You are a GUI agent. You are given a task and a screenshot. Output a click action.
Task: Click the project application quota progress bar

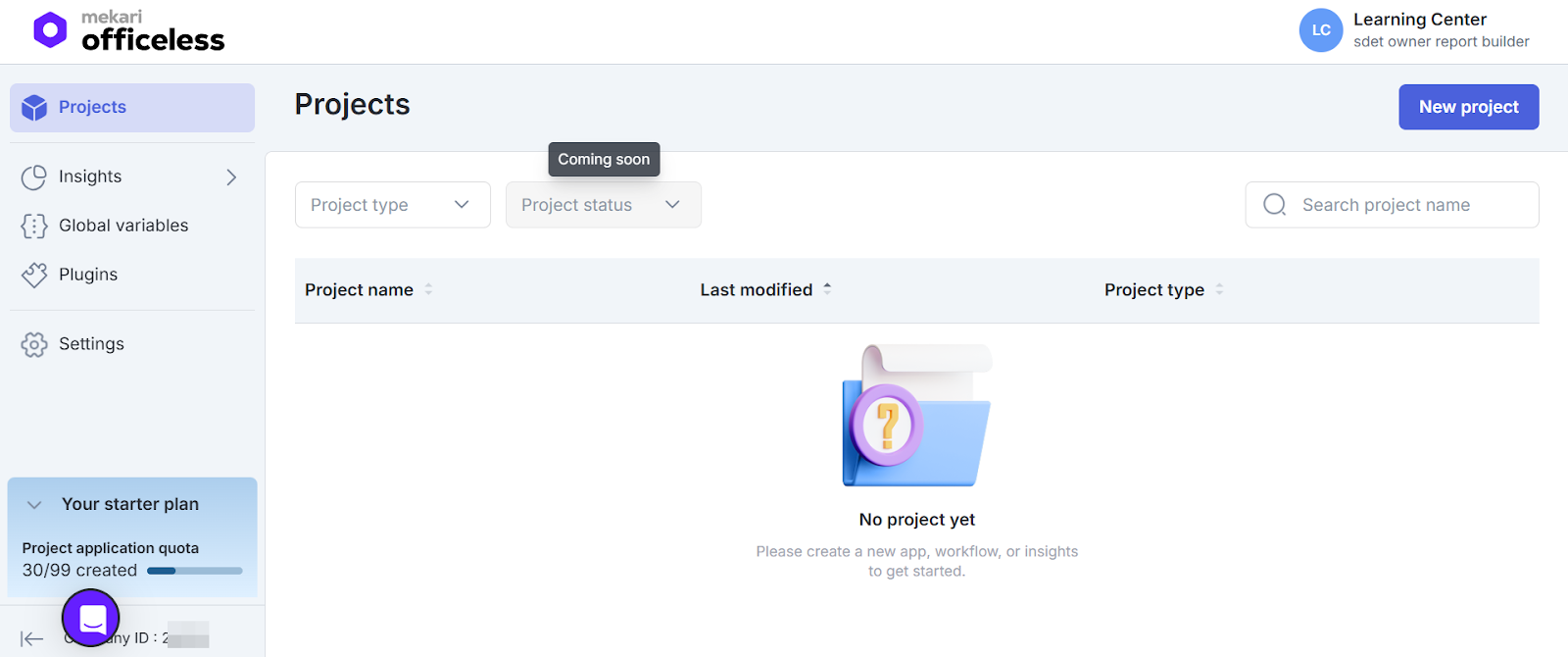point(194,571)
